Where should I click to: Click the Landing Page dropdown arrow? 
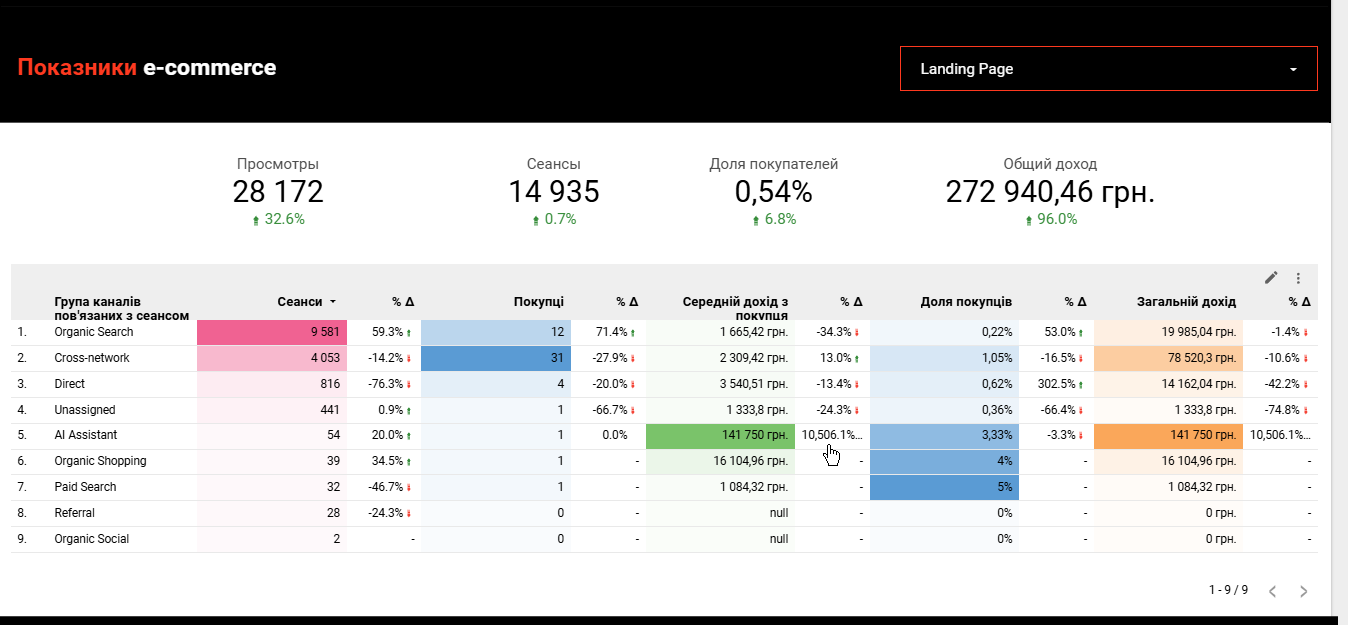pos(1293,70)
